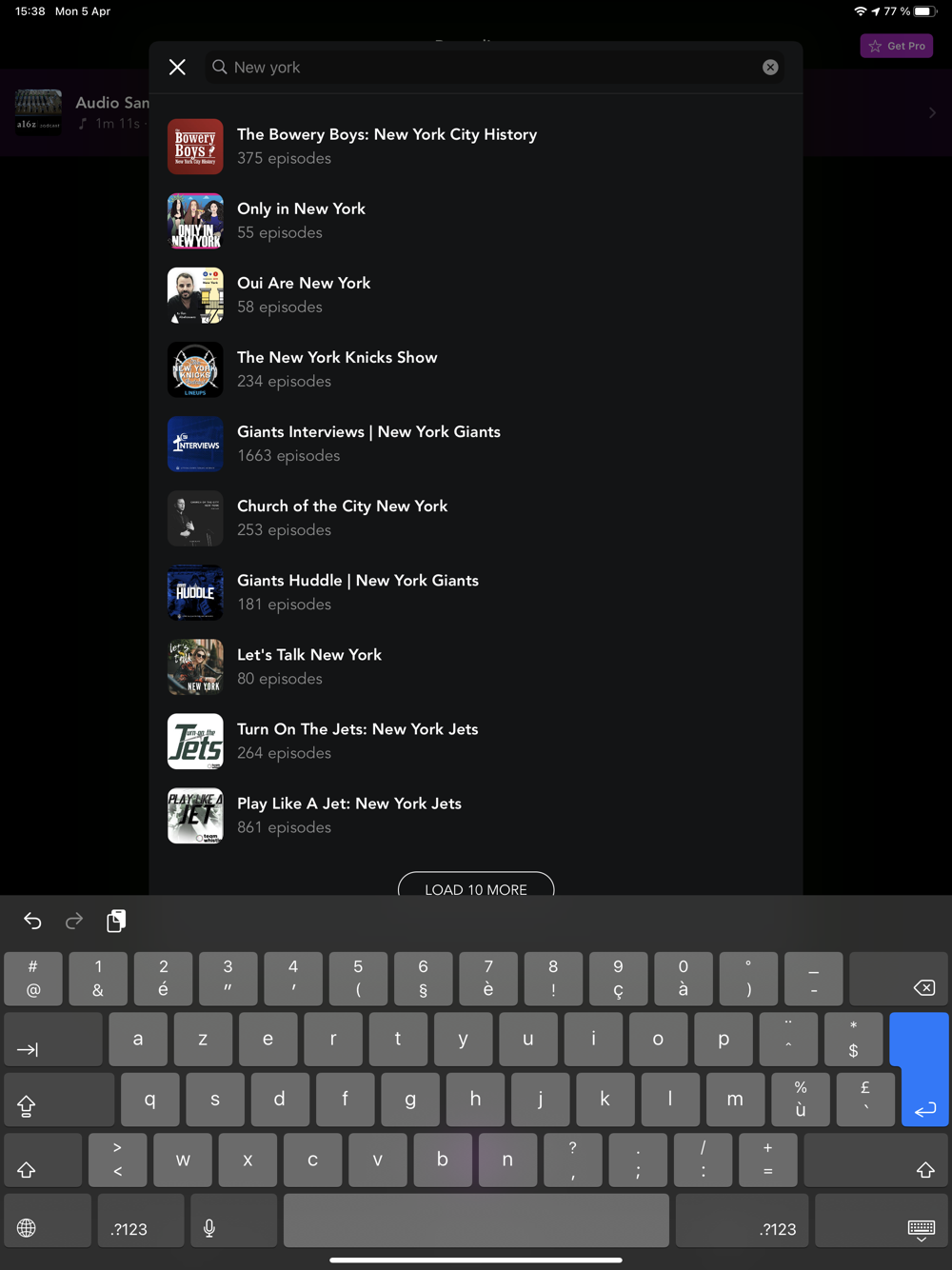Switch to numbers with left .?123 key
This screenshot has width=952, height=1270.
click(x=141, y=1220)
